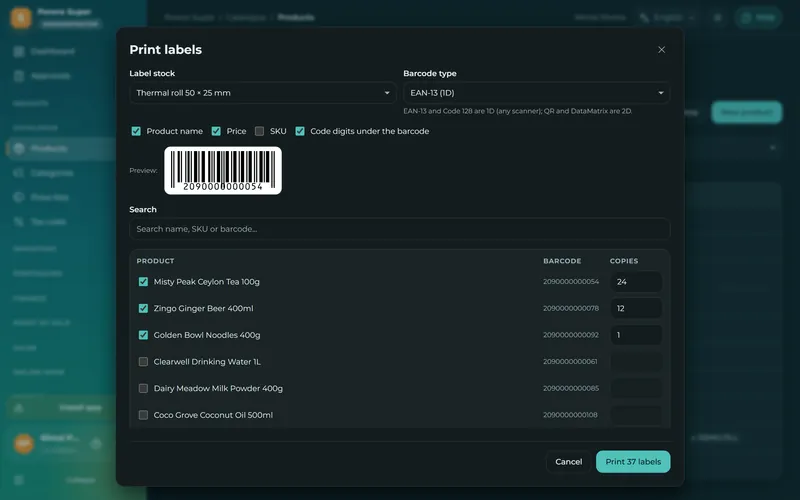
Task: Select Clearwell Drinking Water 1L checkbox
Action: tap(143, 362)
